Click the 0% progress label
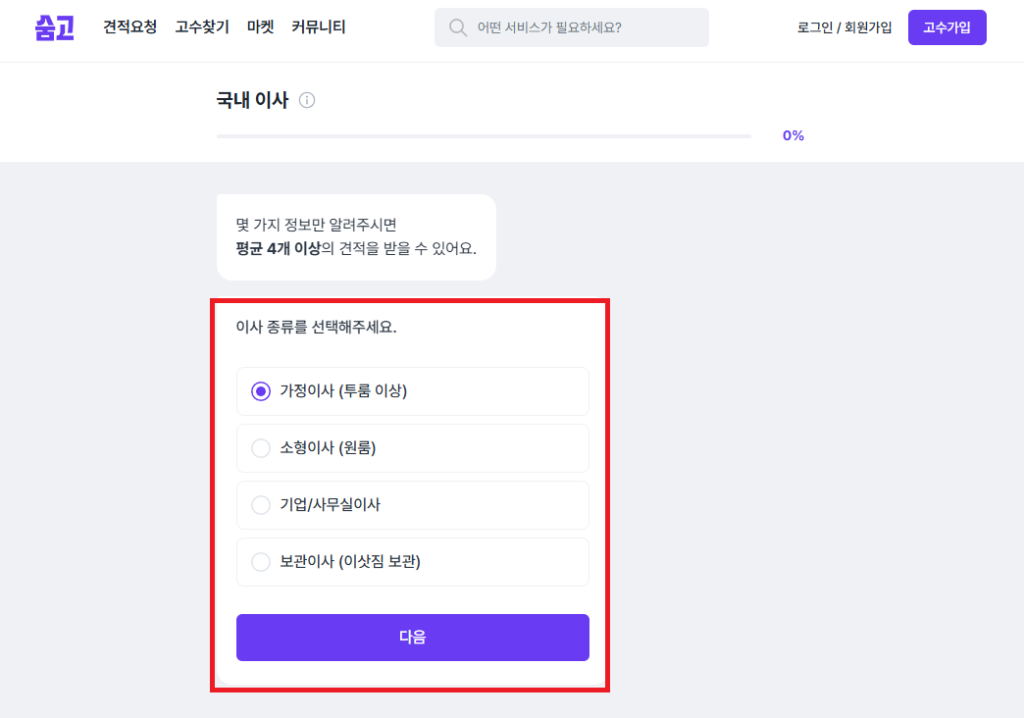This screenshot has width=1024, height=718. pos(793,136)
